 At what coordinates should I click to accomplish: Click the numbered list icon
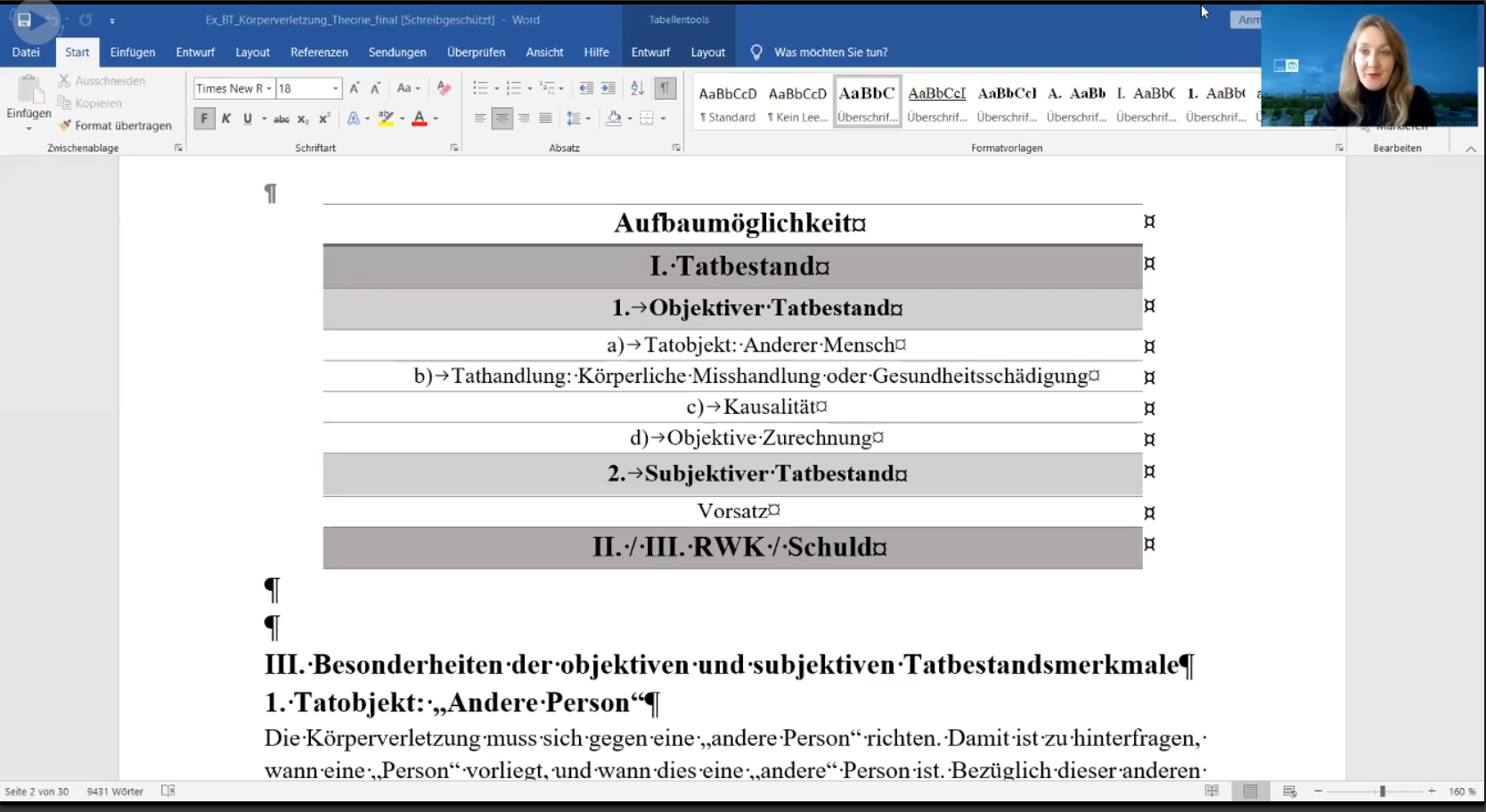(x=514, y=88)
